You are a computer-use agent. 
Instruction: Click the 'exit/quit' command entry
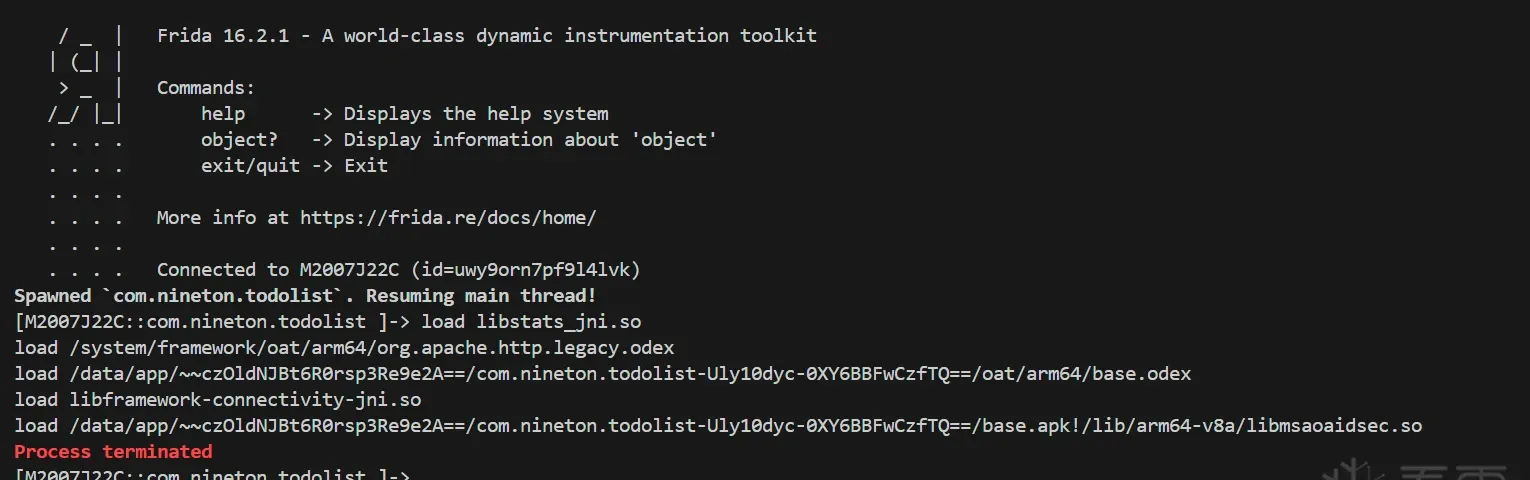pos(250,166)
